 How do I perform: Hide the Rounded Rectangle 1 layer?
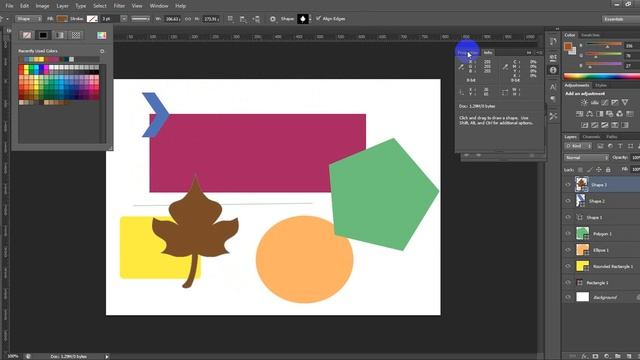tap(568, 267)
